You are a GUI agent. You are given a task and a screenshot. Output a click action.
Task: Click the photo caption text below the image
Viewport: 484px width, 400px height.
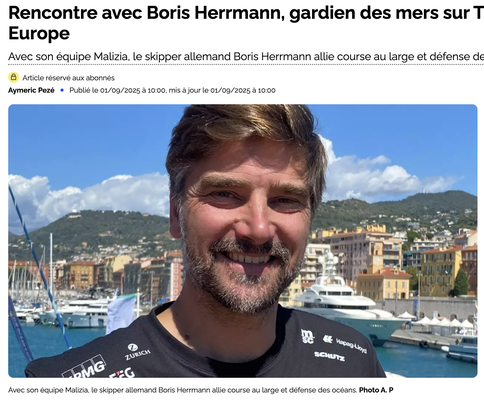click(x=183, y=390)
